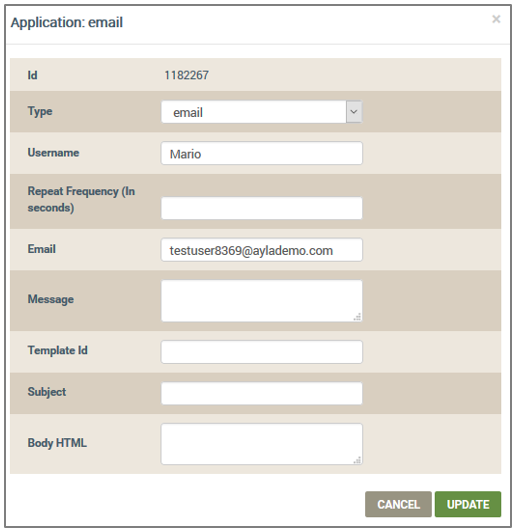This screenshot has width=516, height=532.
Task: Click inside the Body HTML text area
Action: [x=262, y=444]
